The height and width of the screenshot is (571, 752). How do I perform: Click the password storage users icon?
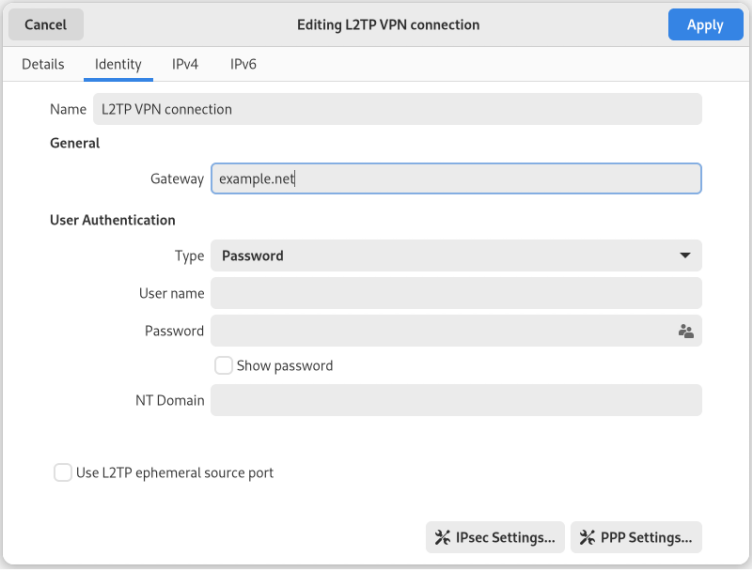click(x=686, y=331)
